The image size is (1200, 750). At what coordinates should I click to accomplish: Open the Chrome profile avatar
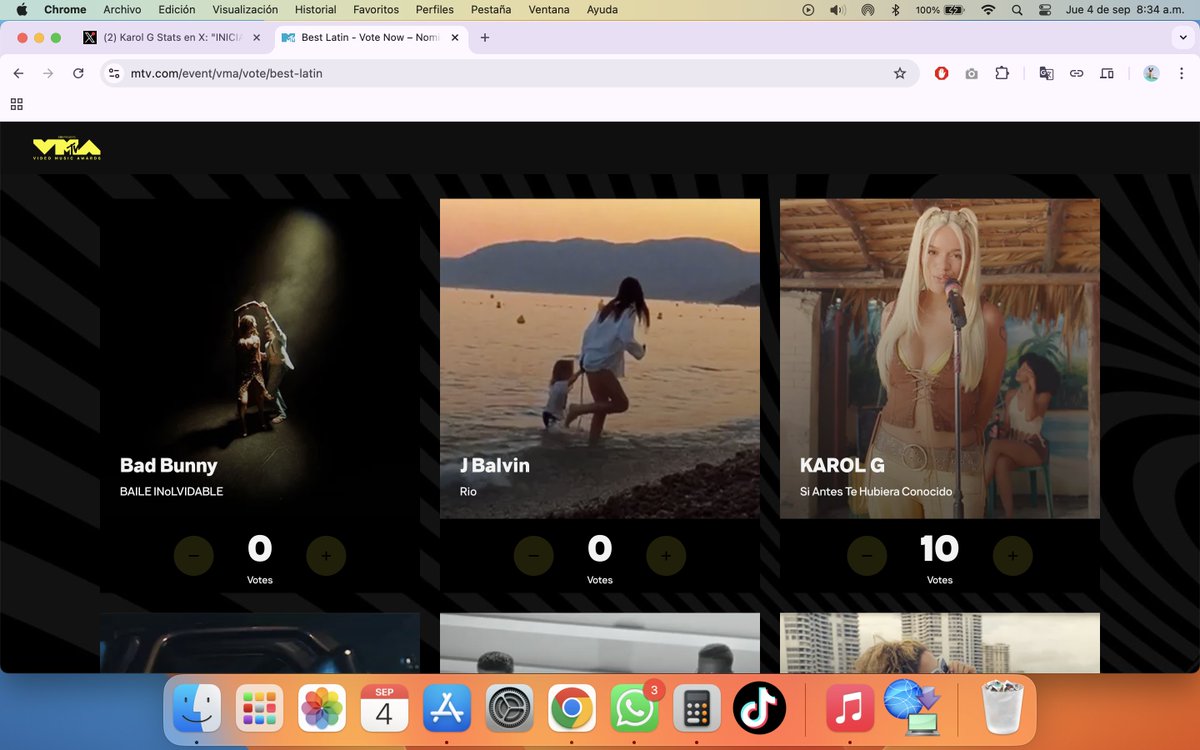click(1151, 73)
